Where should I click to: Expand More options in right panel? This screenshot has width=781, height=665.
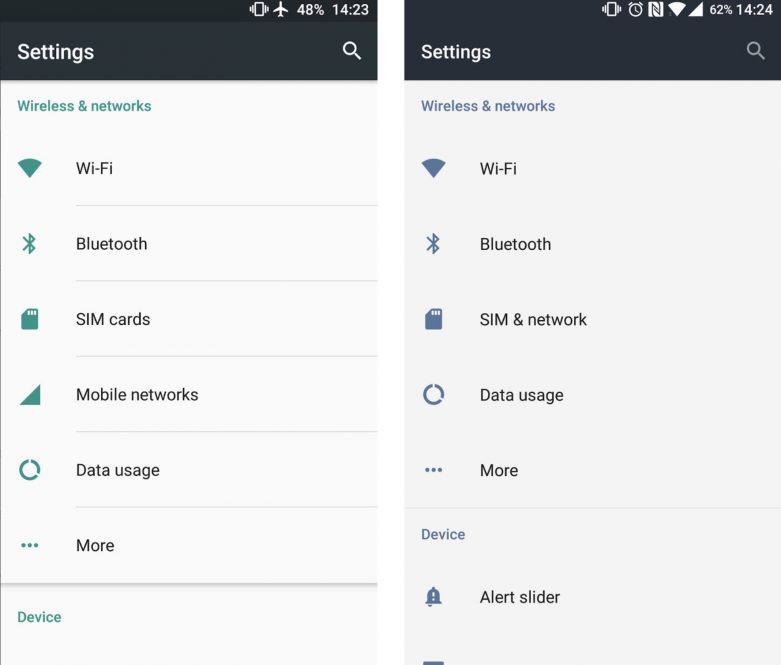[592, 470]
